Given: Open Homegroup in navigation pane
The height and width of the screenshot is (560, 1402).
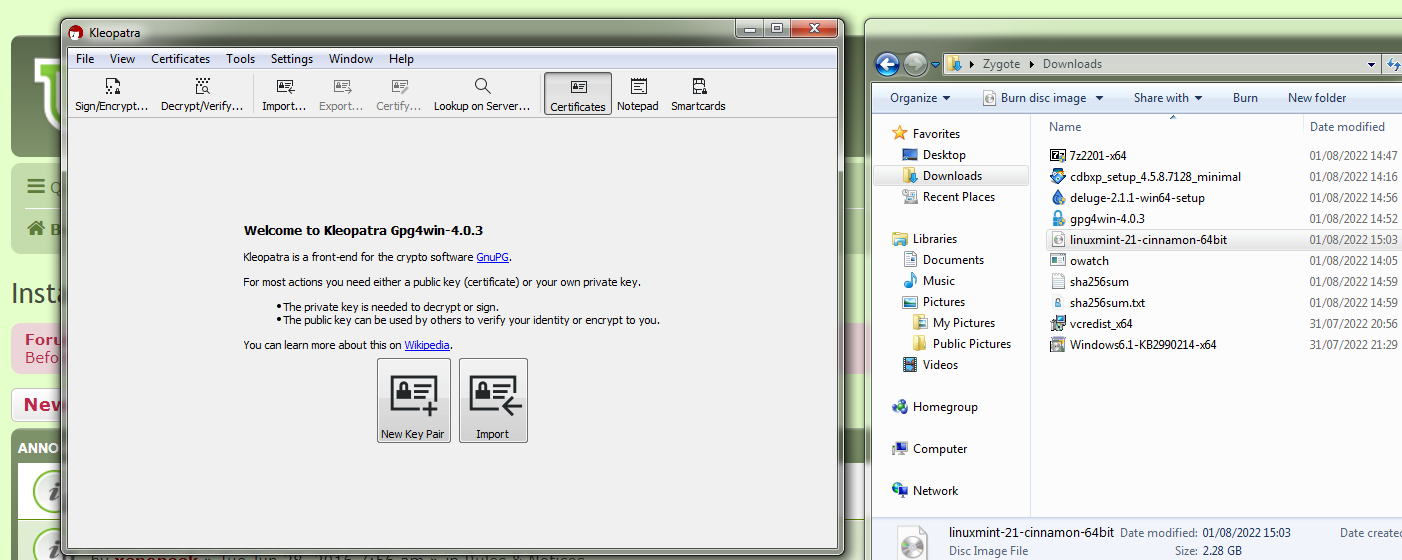Looking at the screenshot, I should [935, 407].
